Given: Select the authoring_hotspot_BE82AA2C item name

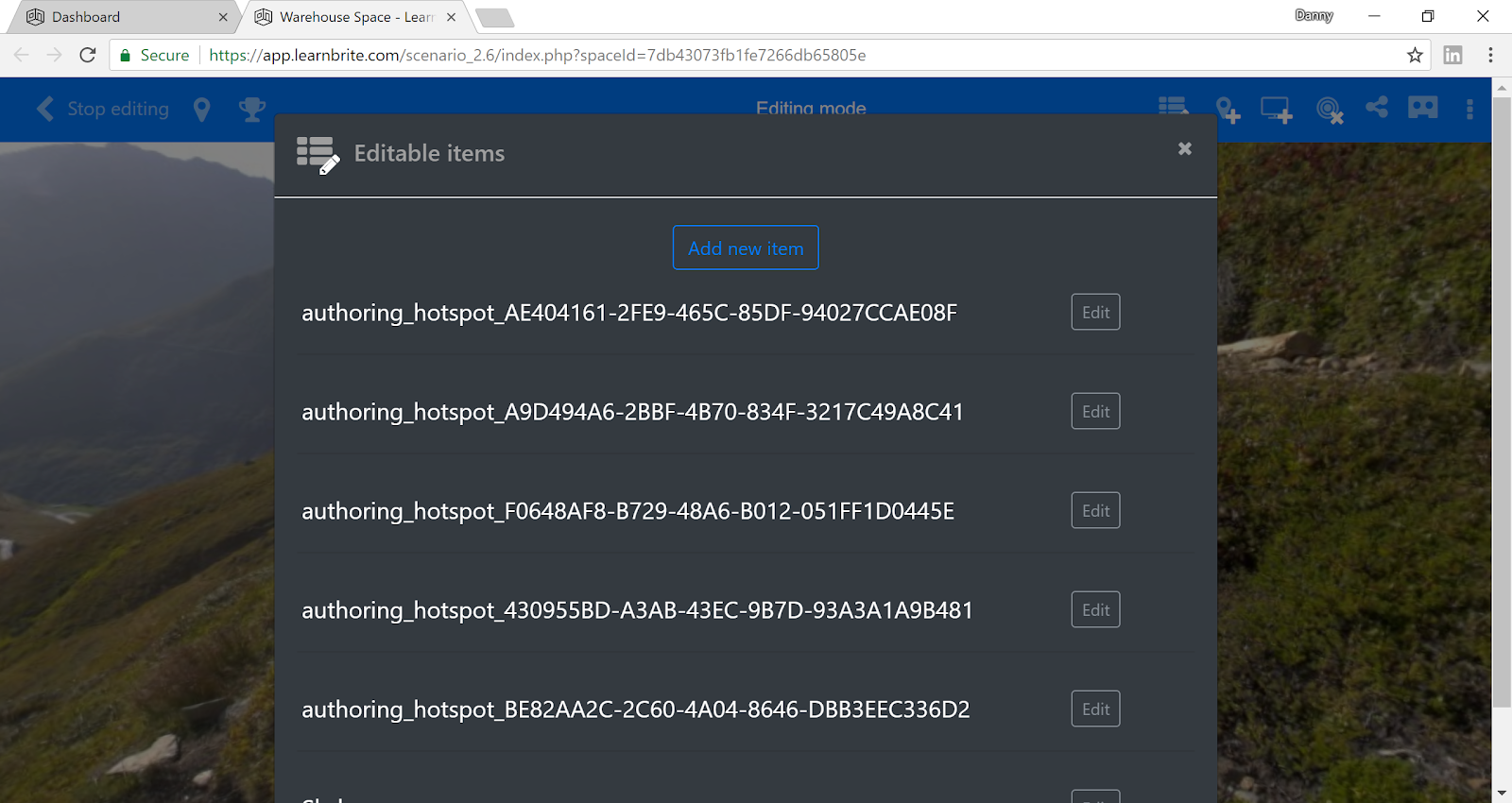Looking at the screenshot, I should point(635,709).
